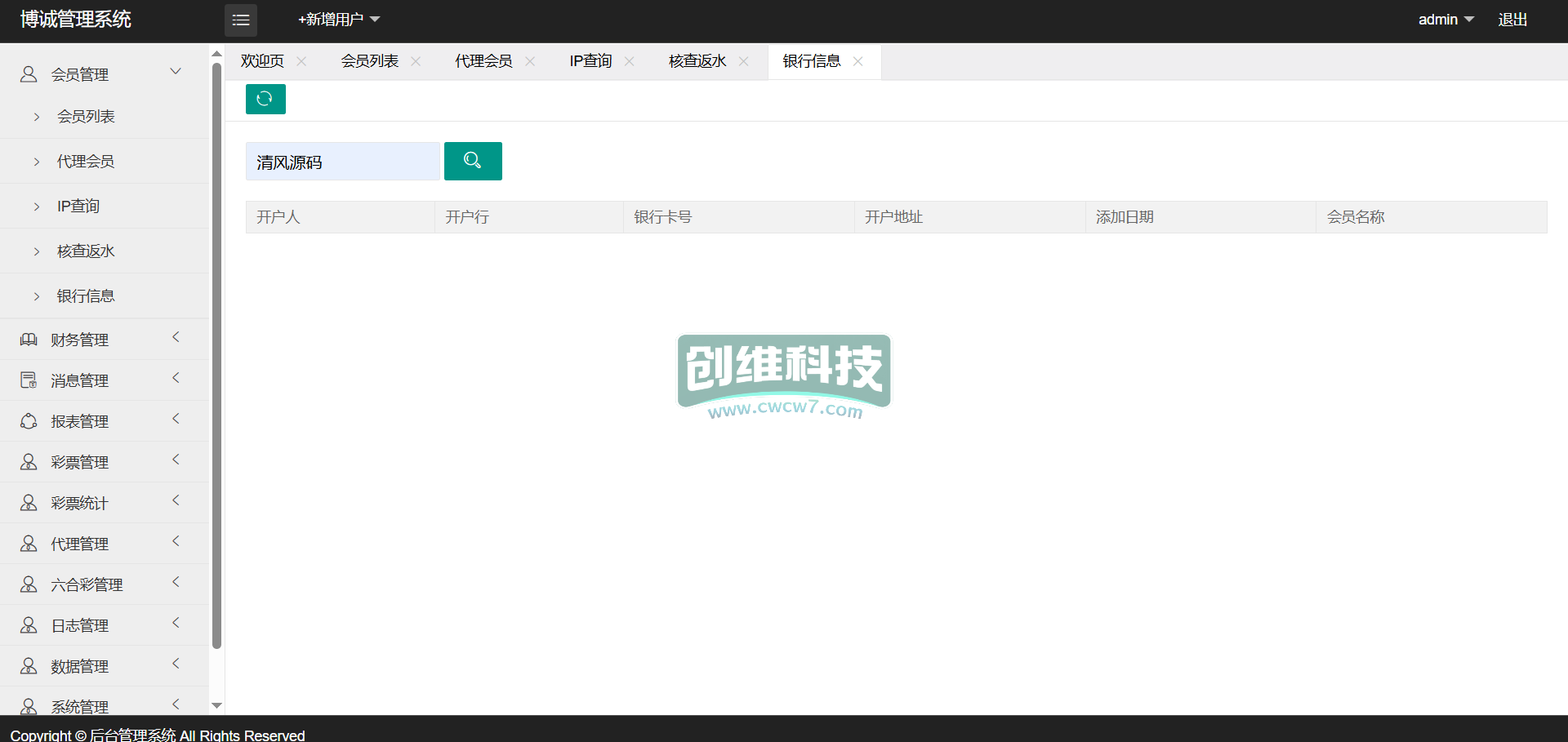Switch to the 欢迎页 tab
This screenshot has width=1568, height=742.
pos(262,61)
